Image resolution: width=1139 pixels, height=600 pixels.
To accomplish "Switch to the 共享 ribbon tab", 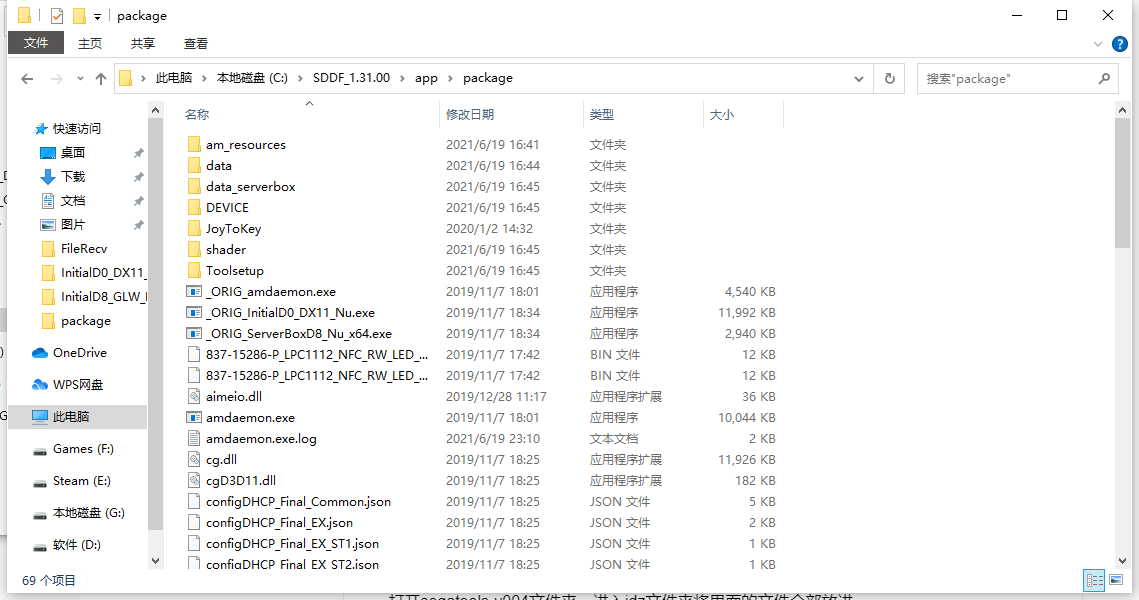I will click(x=143, y=44).
